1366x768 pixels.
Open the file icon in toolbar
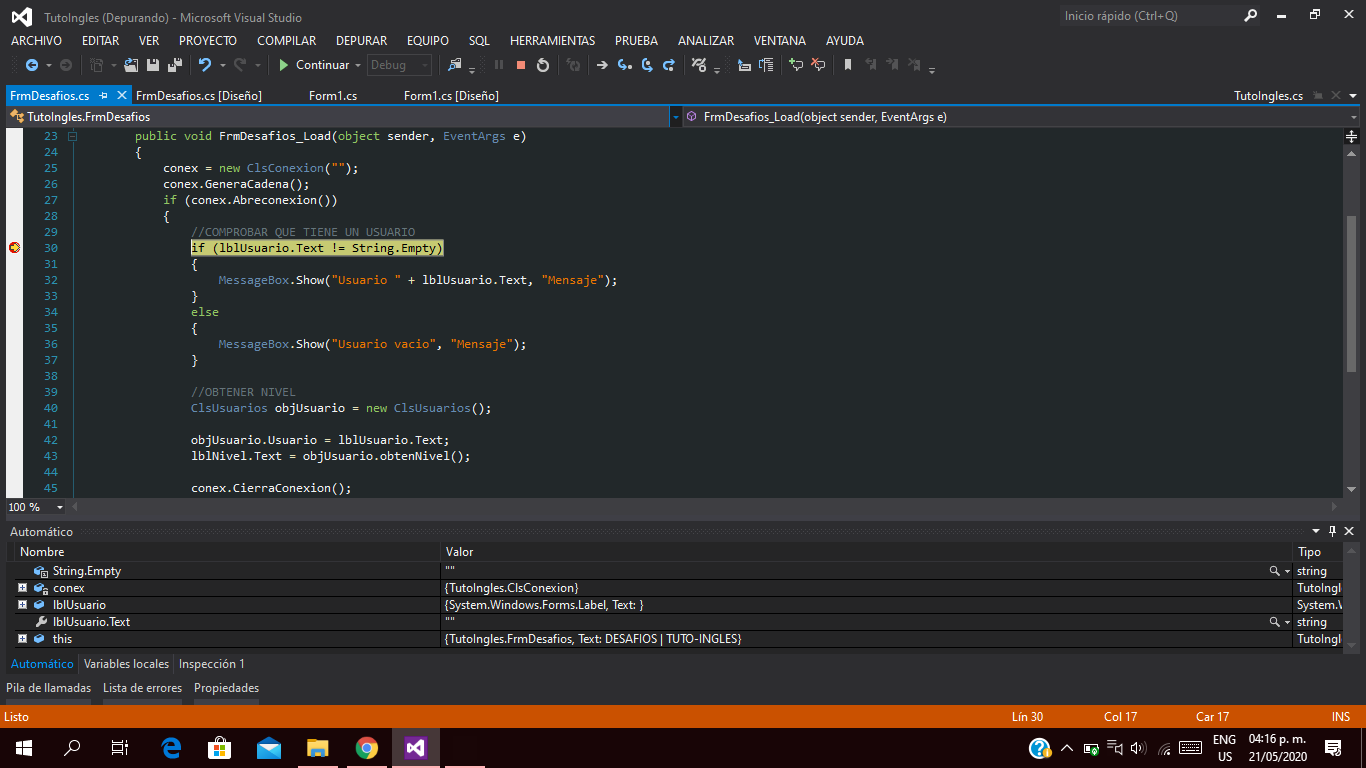pyautogui.click(x=130, y=65)
